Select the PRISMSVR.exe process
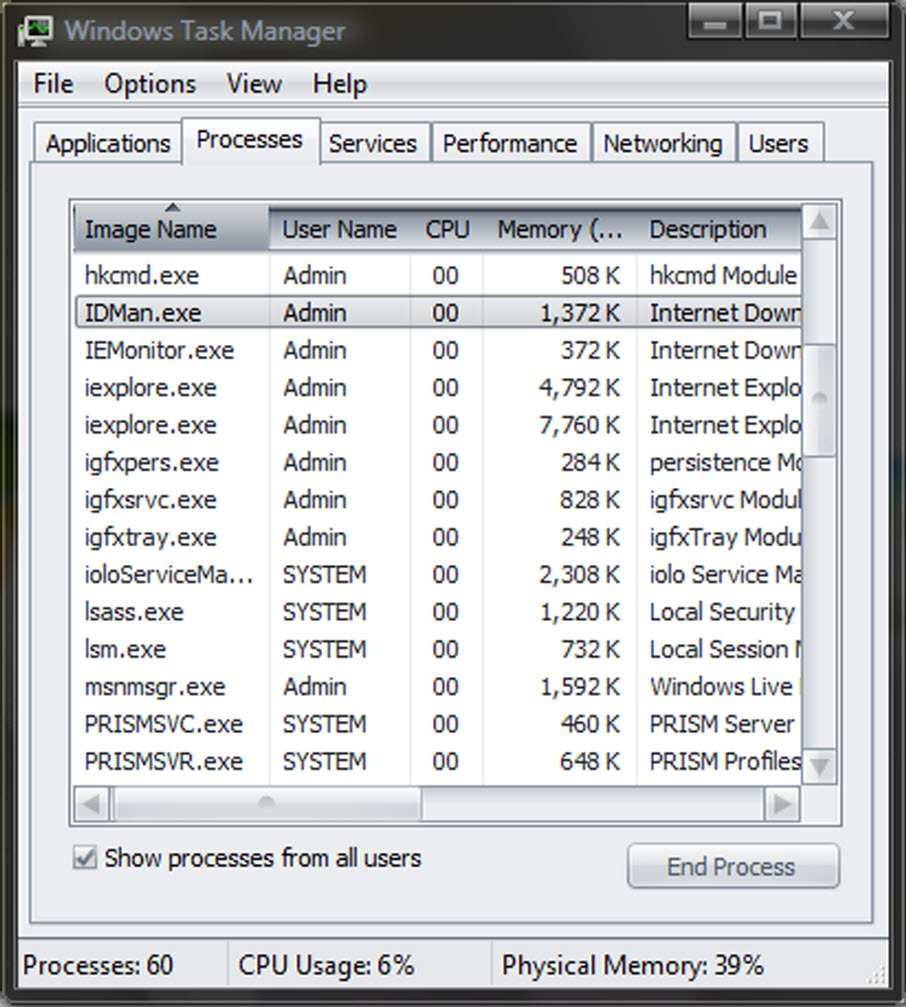 [438, 761]
